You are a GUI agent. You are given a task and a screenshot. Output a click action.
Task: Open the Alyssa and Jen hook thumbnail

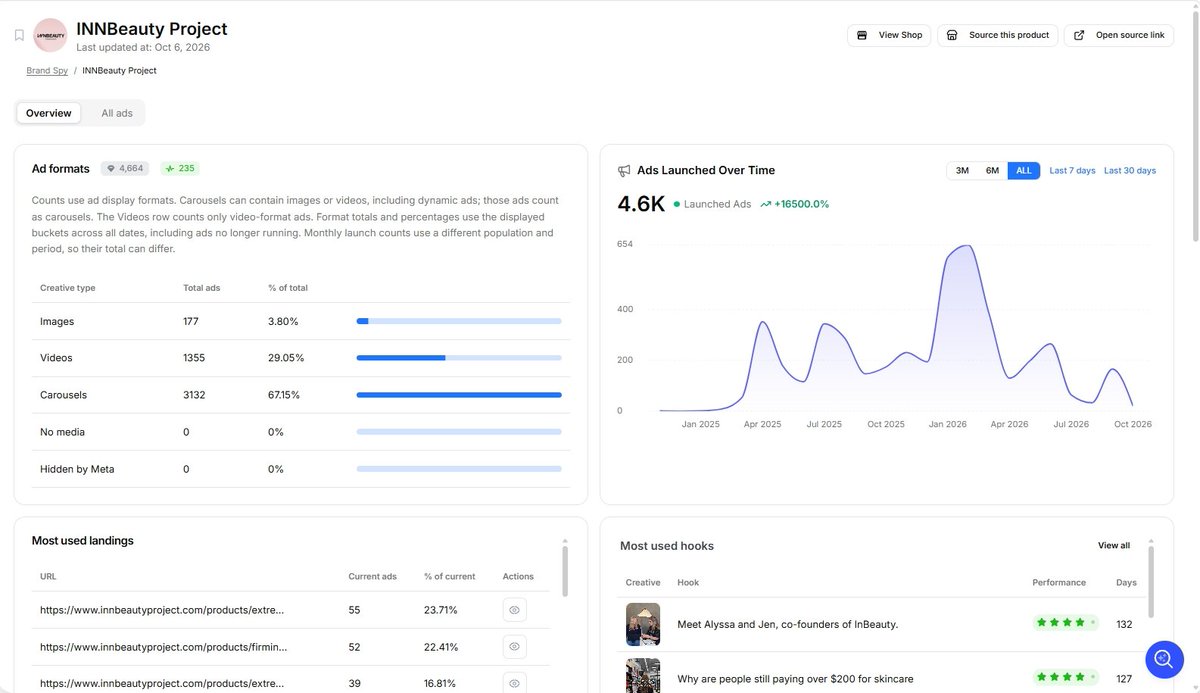click(x=643, y=624)
